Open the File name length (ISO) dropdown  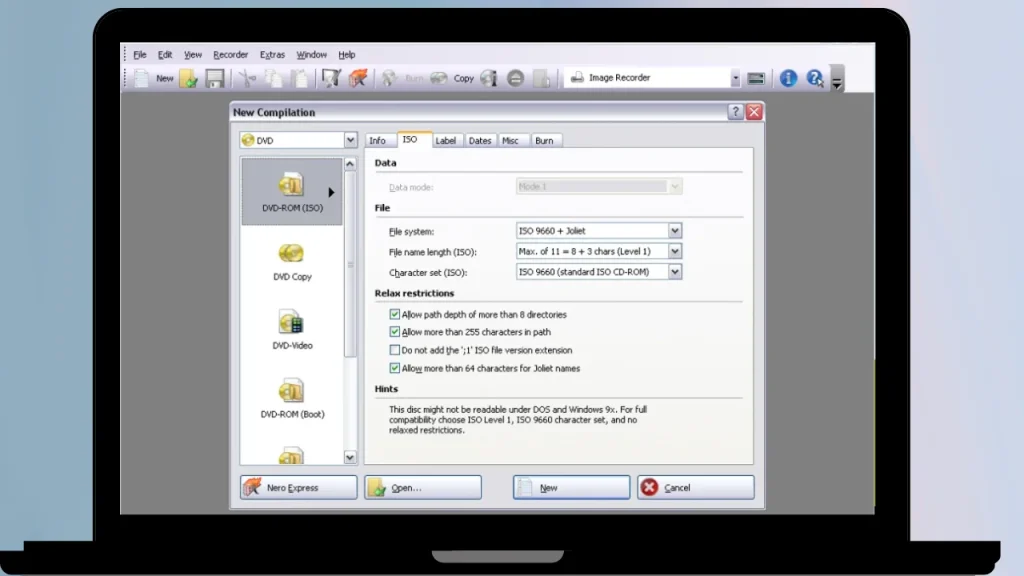(x=675, y=251)
